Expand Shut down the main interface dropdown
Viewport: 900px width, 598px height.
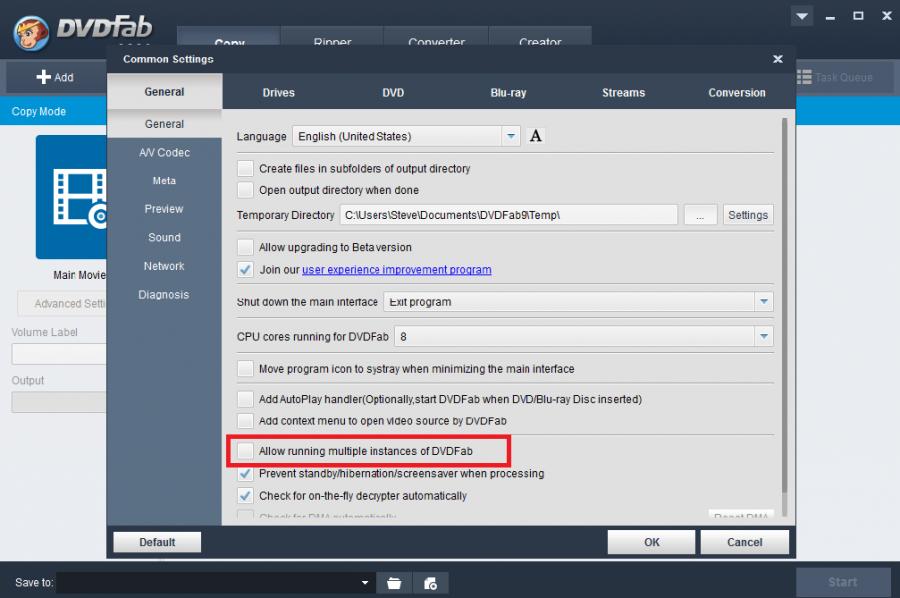tap(763, 302)
